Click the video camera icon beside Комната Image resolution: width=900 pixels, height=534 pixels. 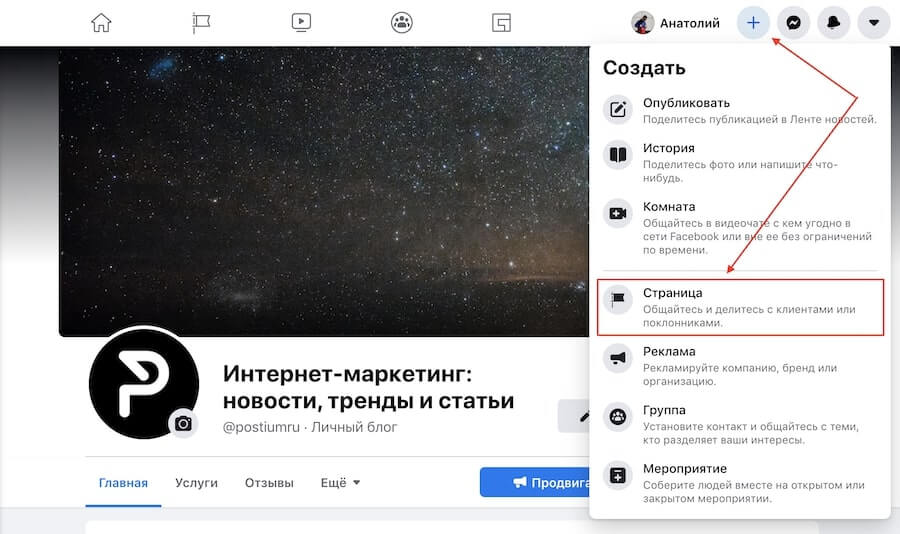tap(618, 213)
